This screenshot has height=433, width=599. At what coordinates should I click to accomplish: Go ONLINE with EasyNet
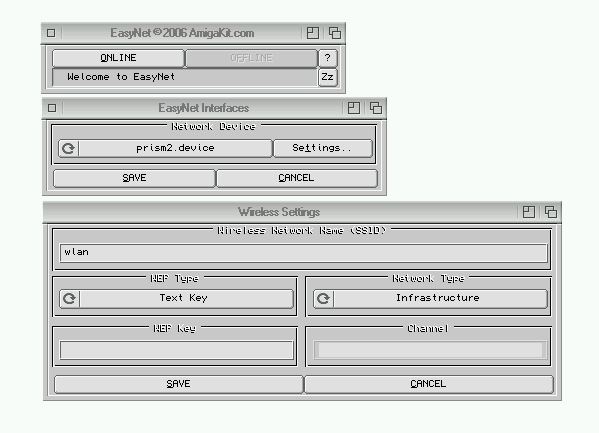[x=118, y=58]
